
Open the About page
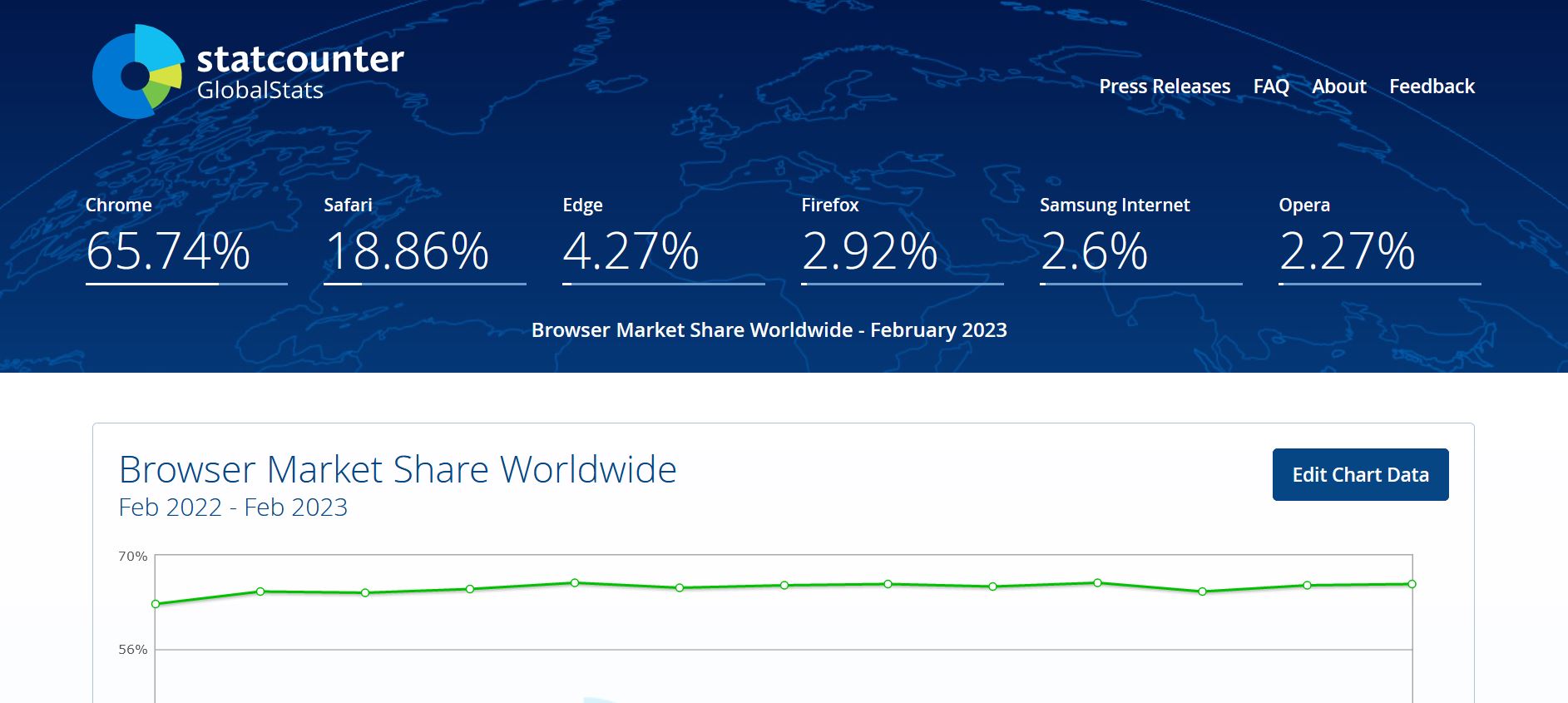pos(1338,87)
